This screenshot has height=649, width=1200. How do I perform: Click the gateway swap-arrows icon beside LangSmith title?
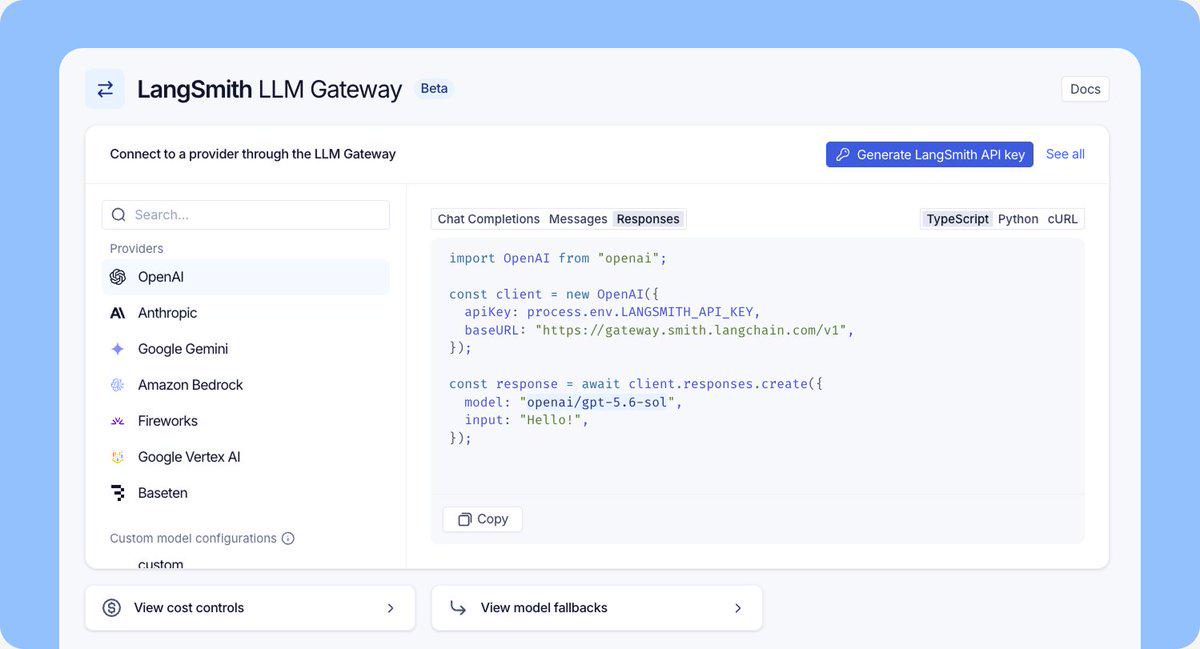(x=105, y=89)
